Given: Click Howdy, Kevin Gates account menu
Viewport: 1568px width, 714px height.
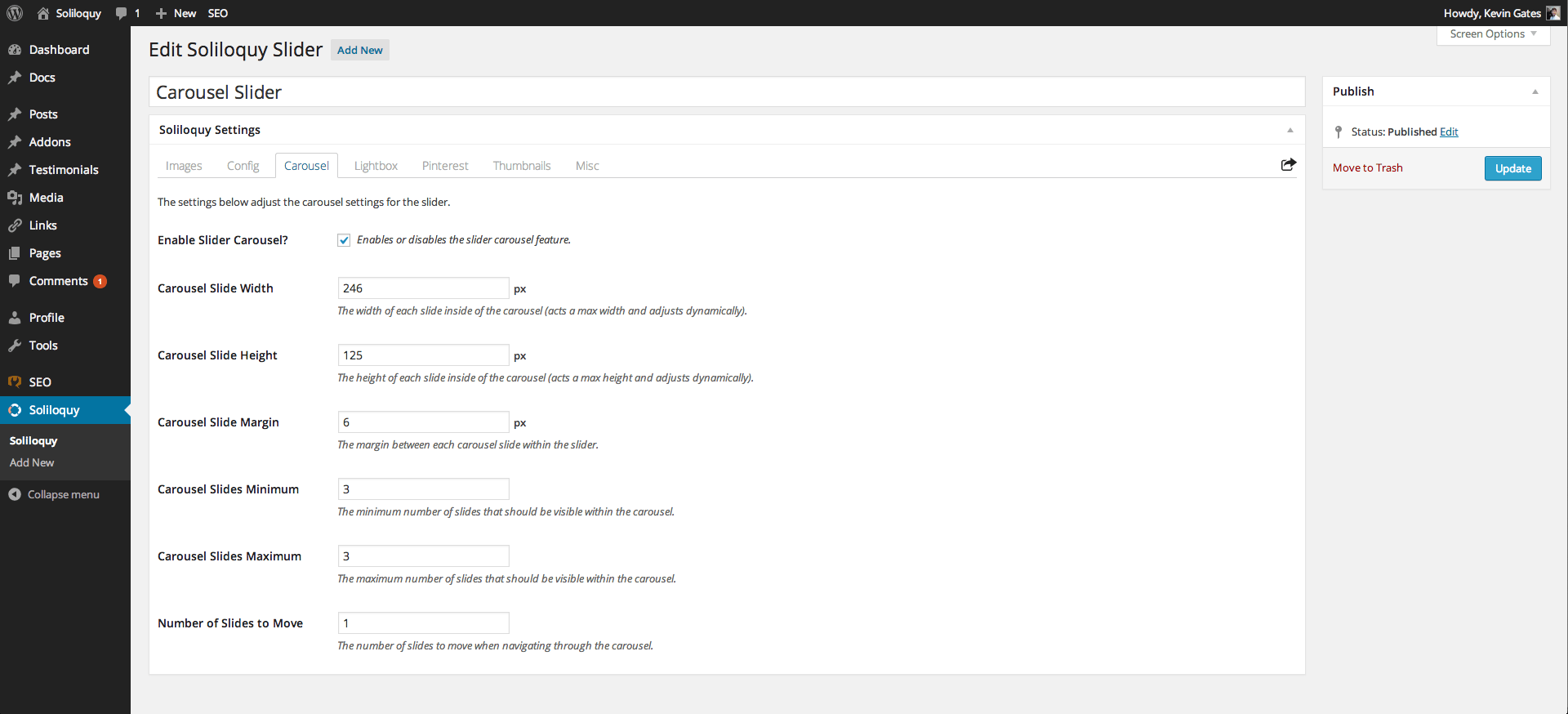Looking at the screenshot, I should click(x=1501, y=13).
